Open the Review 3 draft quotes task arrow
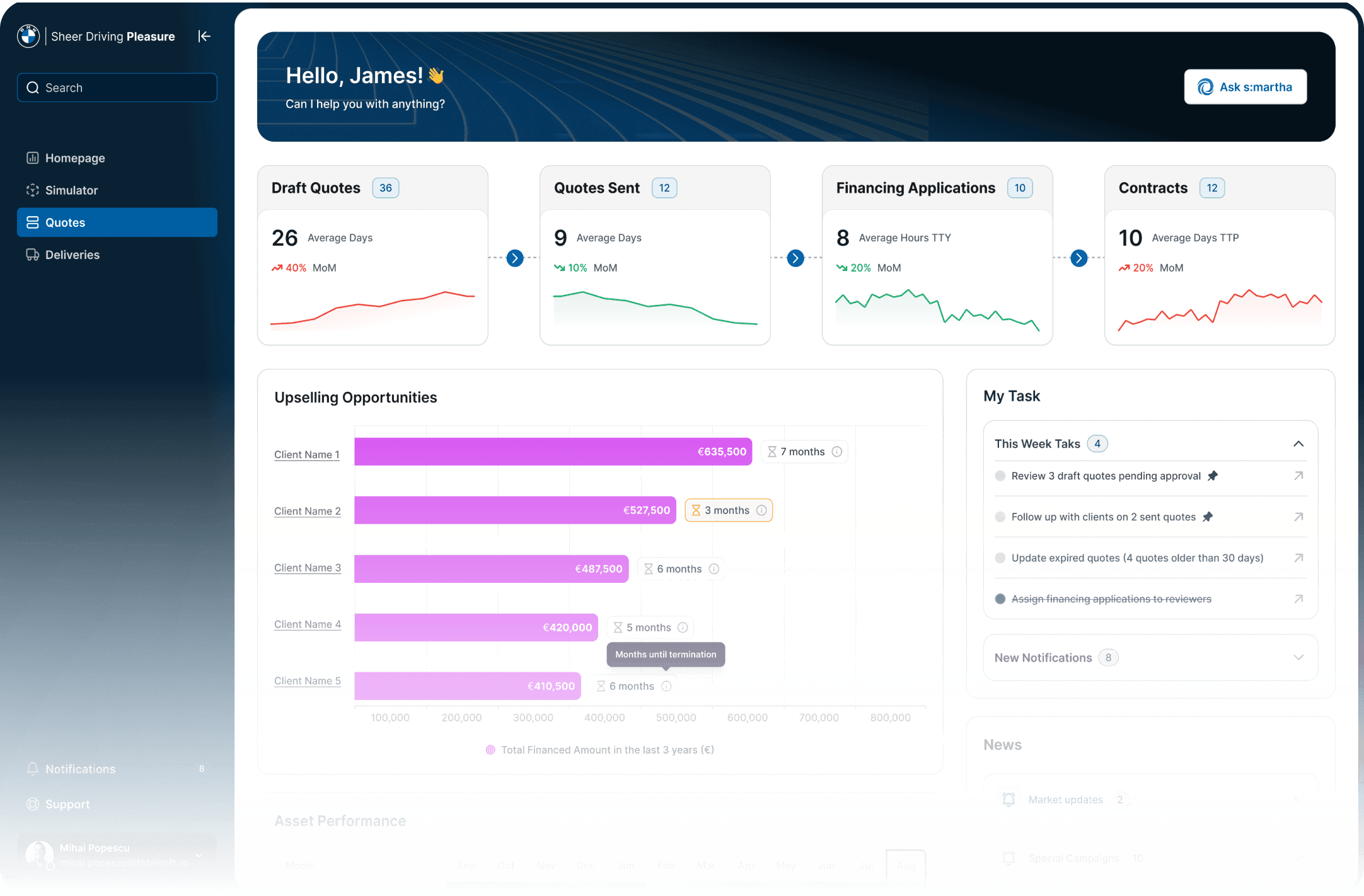The height and width of the screenshot is (896, 1364). pyautogui.click(x=1298, y=476)
